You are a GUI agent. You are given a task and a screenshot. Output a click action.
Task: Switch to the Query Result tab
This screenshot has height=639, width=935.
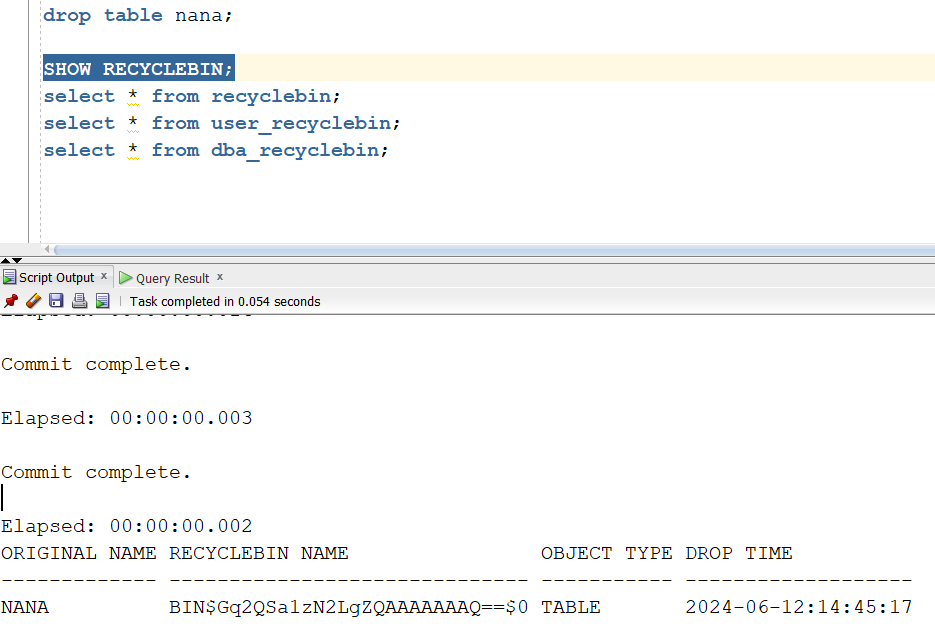coord(172,278)
